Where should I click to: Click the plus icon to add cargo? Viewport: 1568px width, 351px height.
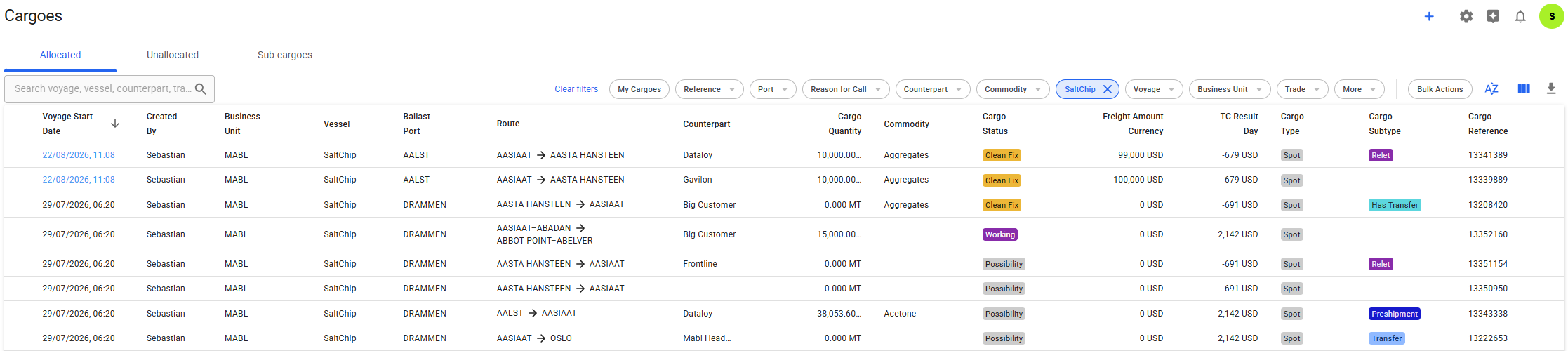[1428, 16]
